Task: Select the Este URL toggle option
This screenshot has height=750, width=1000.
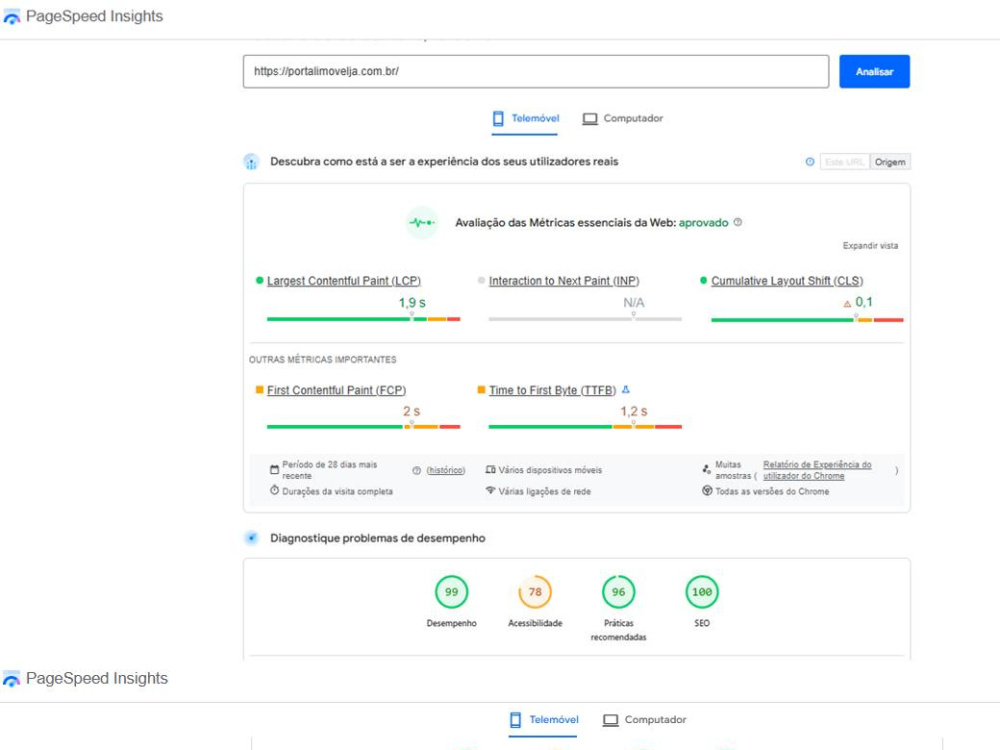Action: click(844, 162)
